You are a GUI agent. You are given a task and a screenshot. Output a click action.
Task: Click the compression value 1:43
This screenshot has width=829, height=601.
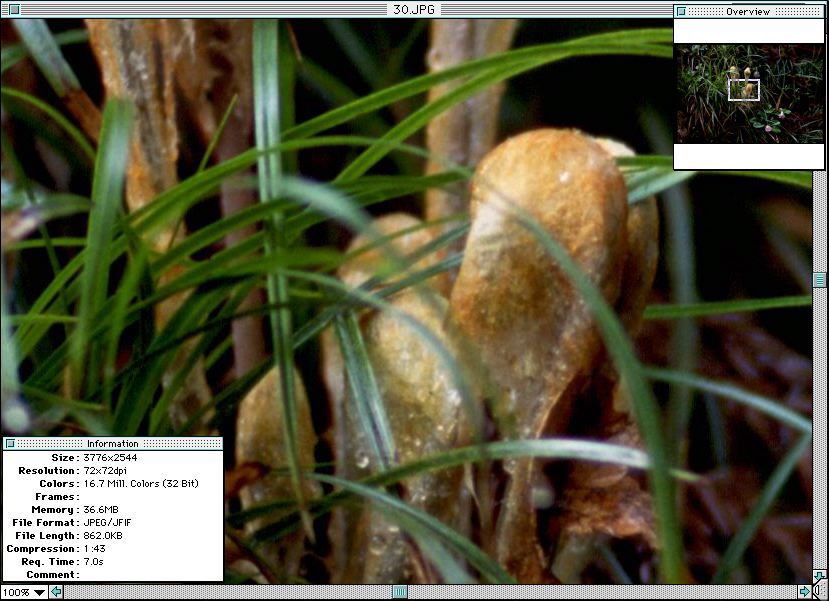(x=94, y=549)
